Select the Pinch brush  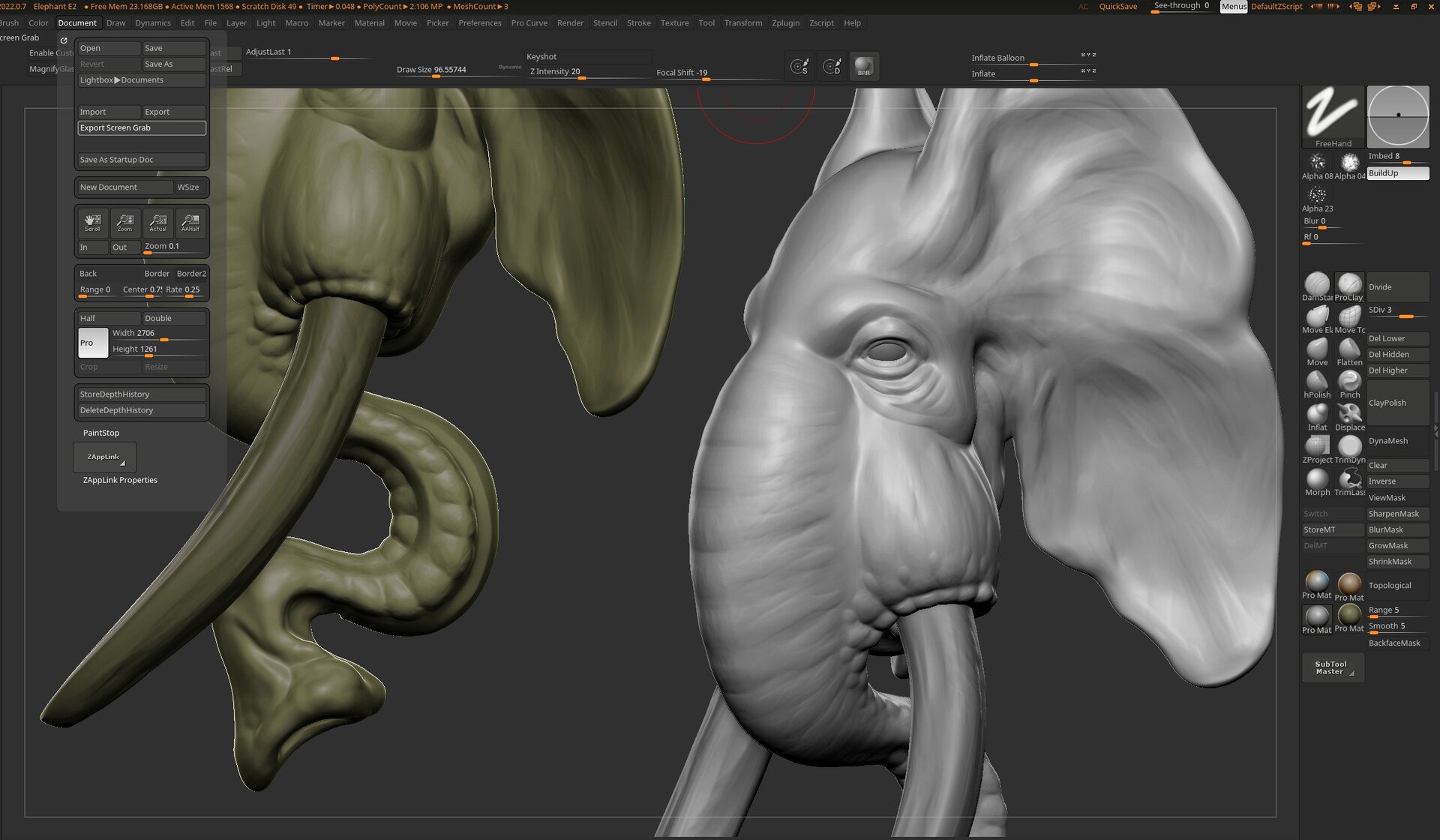pyautogui.click(x=1349, y=382)
